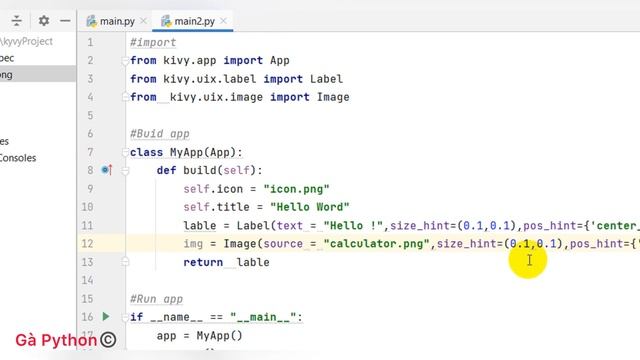
Task: Close the main.py tab
Action: [143, 21]
